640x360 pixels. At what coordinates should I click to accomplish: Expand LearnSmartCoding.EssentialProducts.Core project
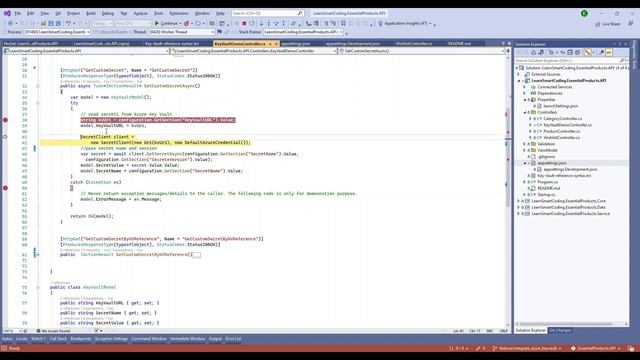[x=519, y=201]
